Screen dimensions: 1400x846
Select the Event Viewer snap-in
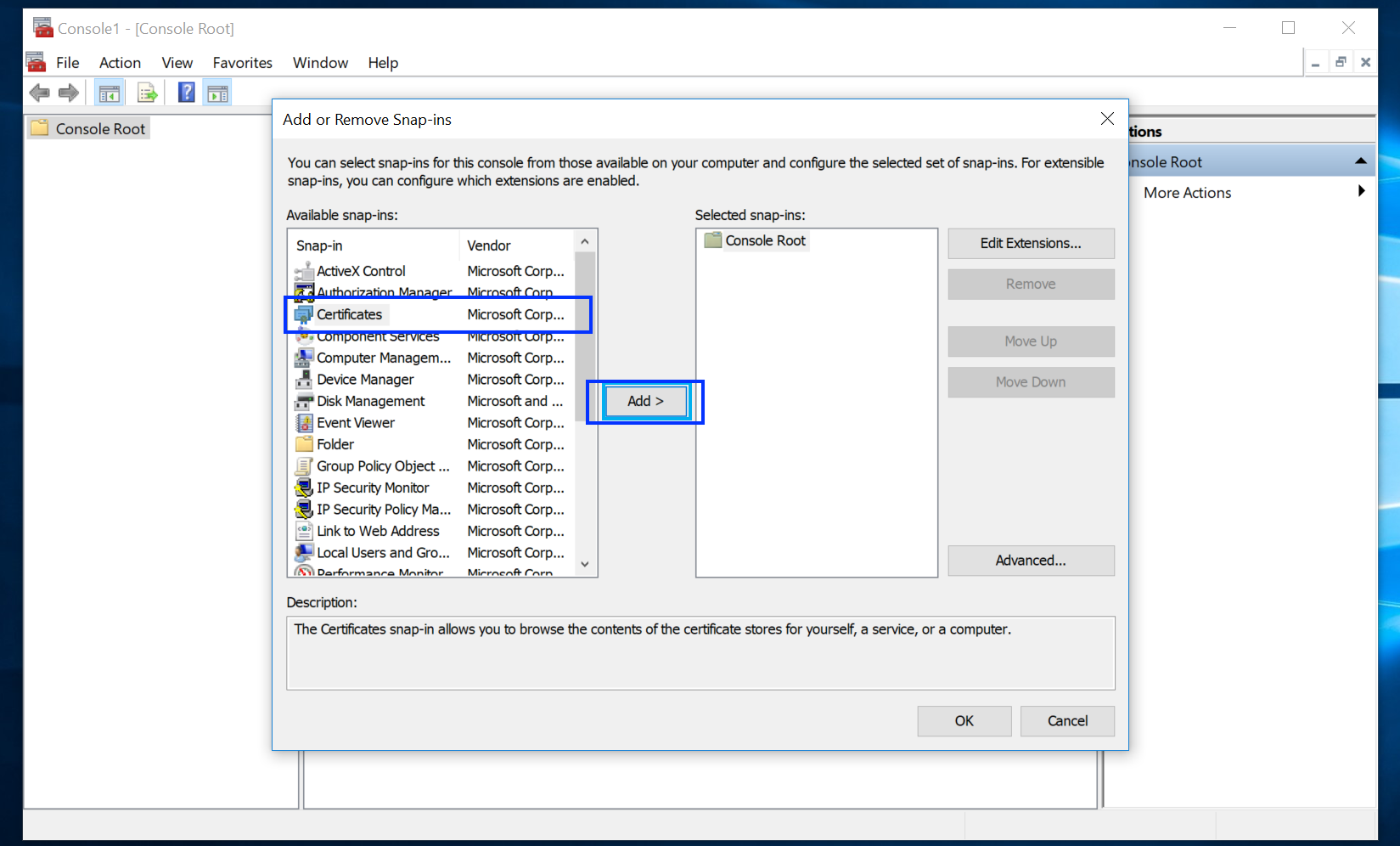(356, 422)
